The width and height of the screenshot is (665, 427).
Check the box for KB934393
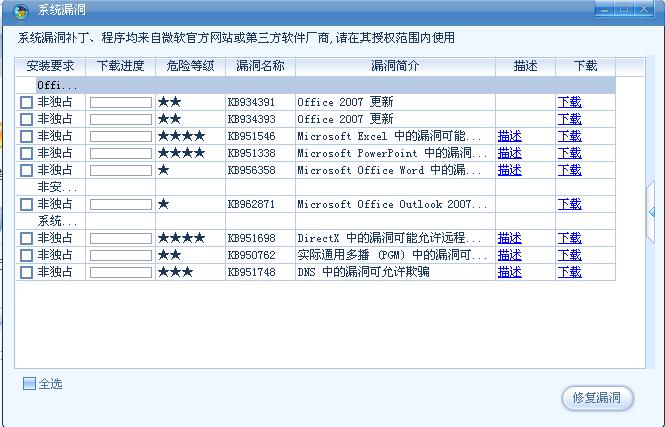tap(26, 119)
